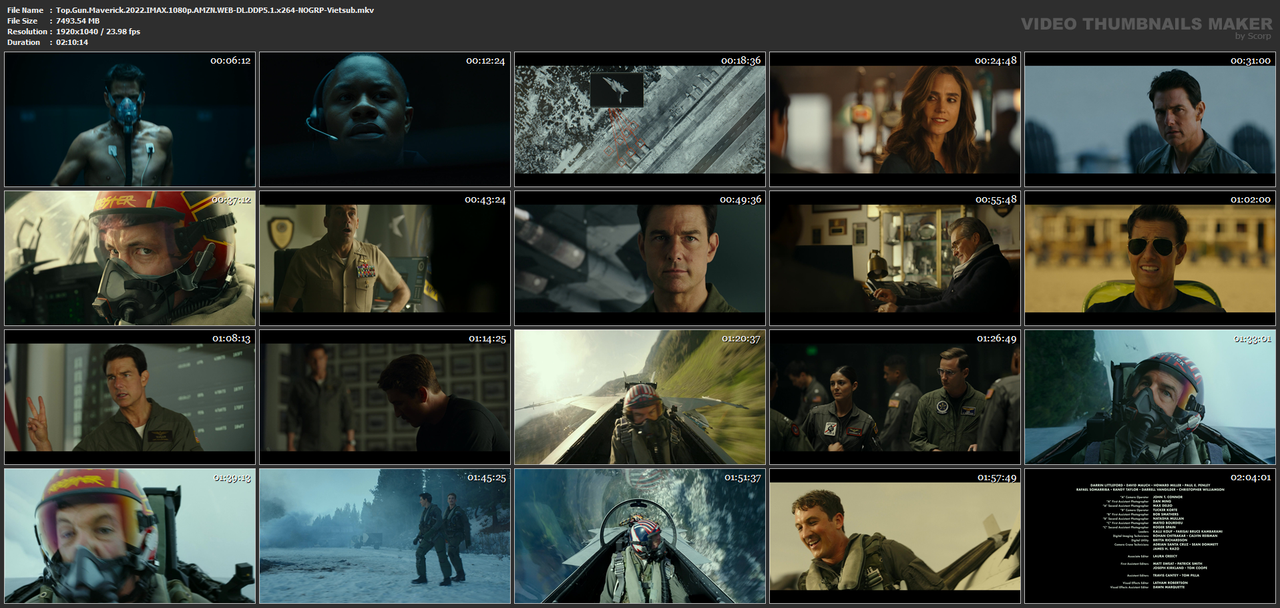The image size is (1280, 608).
Task: Select the thumbnail at 00:49:36
Action: tap(640, 259)
